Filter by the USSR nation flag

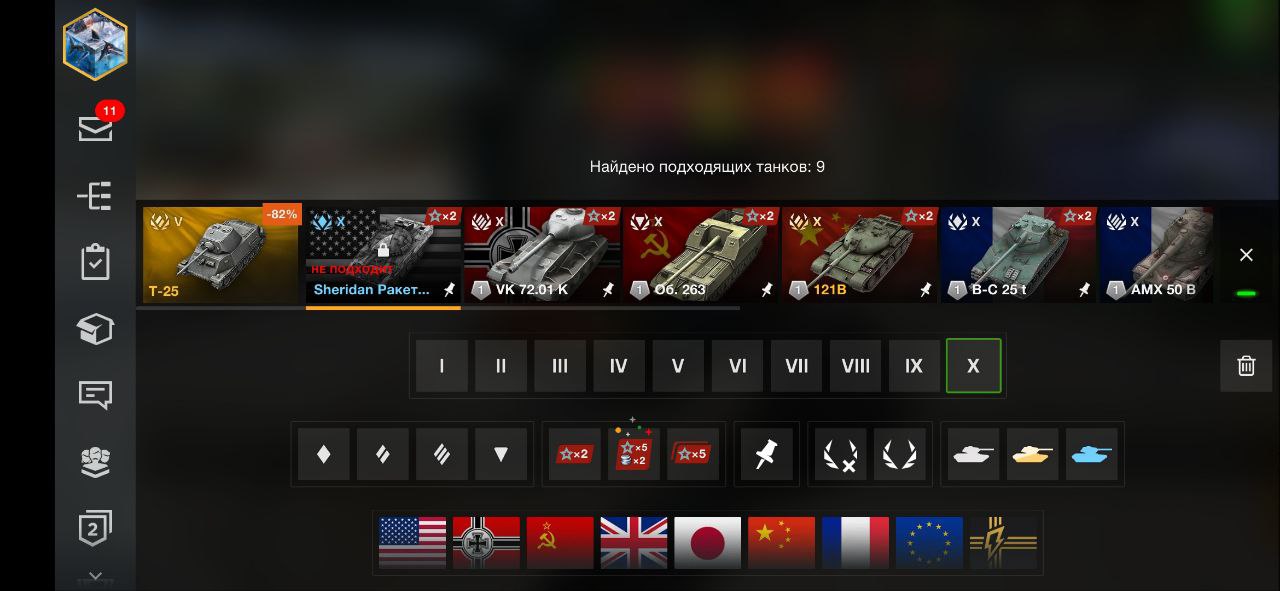[x=560, y=542]
